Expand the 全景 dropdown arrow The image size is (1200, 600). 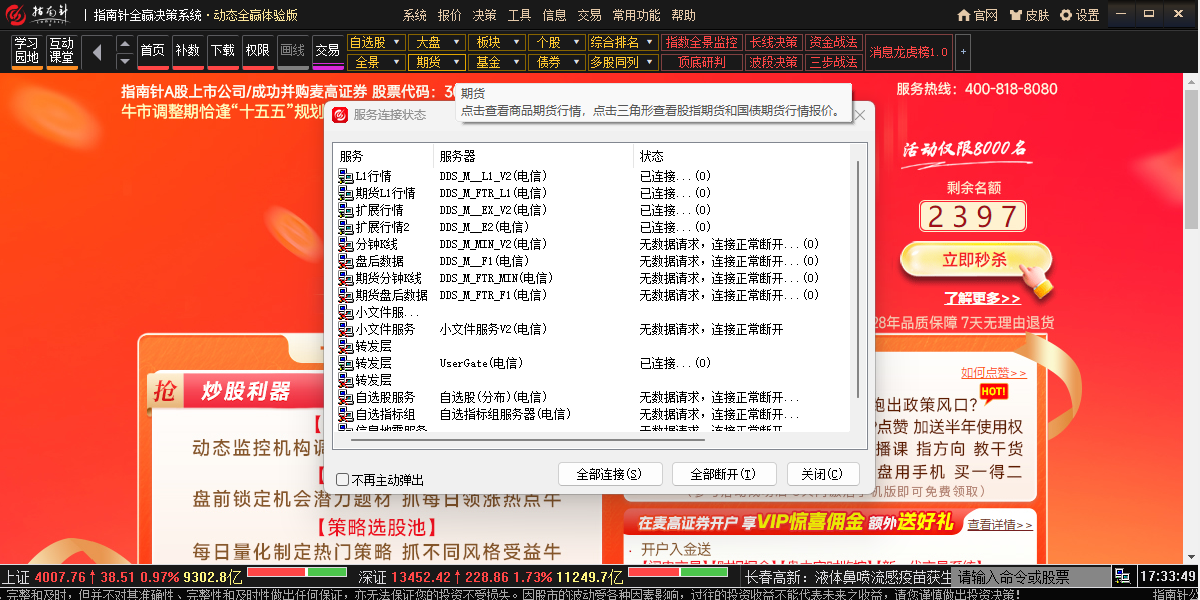398,62
